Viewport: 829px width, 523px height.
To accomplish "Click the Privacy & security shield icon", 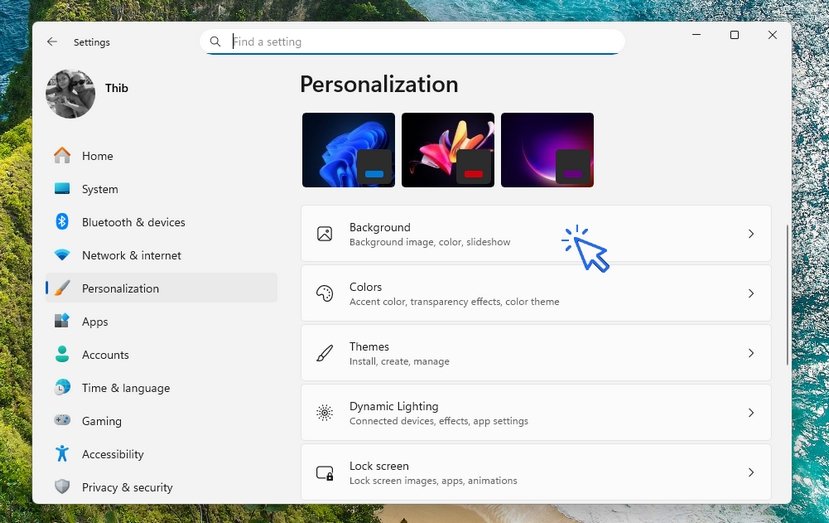I will point(62,487).
